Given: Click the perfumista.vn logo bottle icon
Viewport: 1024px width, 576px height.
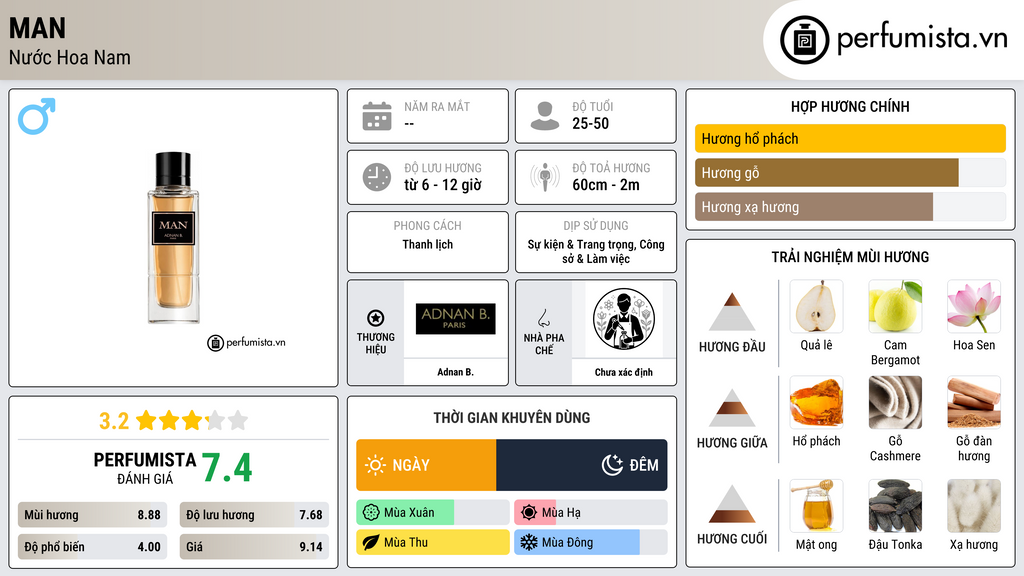Looking at the screenshot, I should pyautogui.click(x=804, y=40).
